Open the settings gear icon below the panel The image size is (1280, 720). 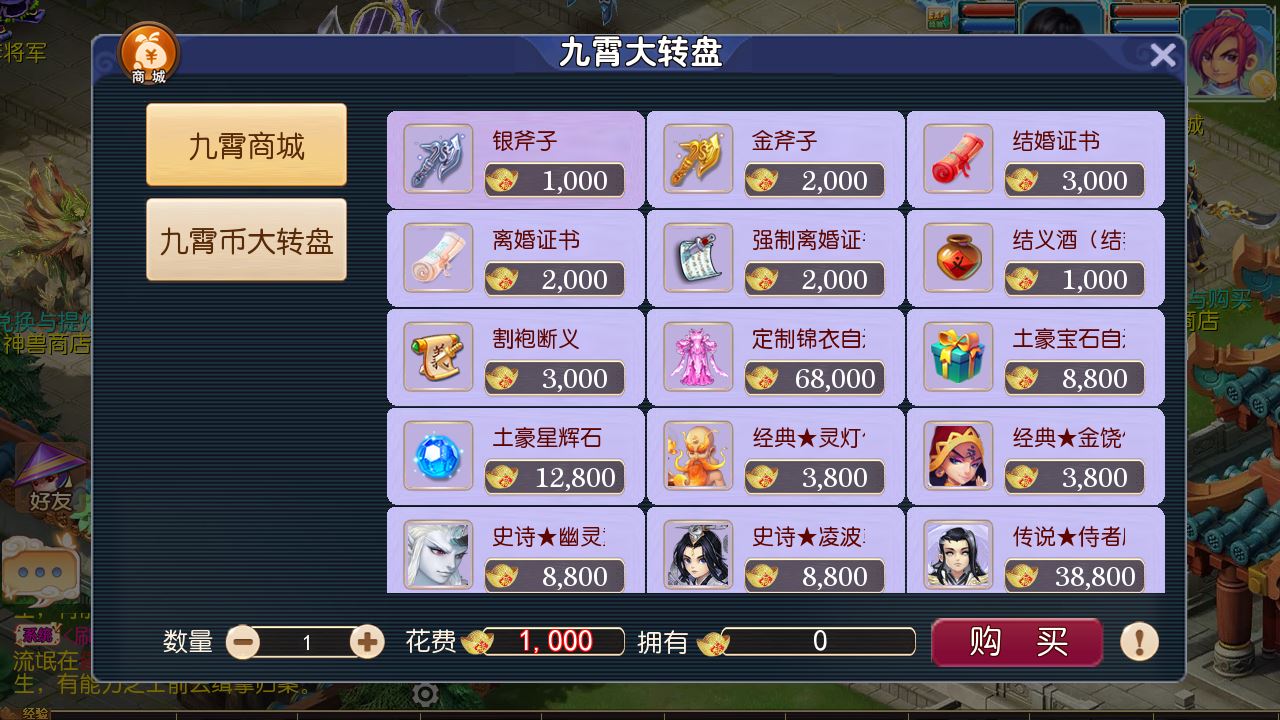[426, 694]
